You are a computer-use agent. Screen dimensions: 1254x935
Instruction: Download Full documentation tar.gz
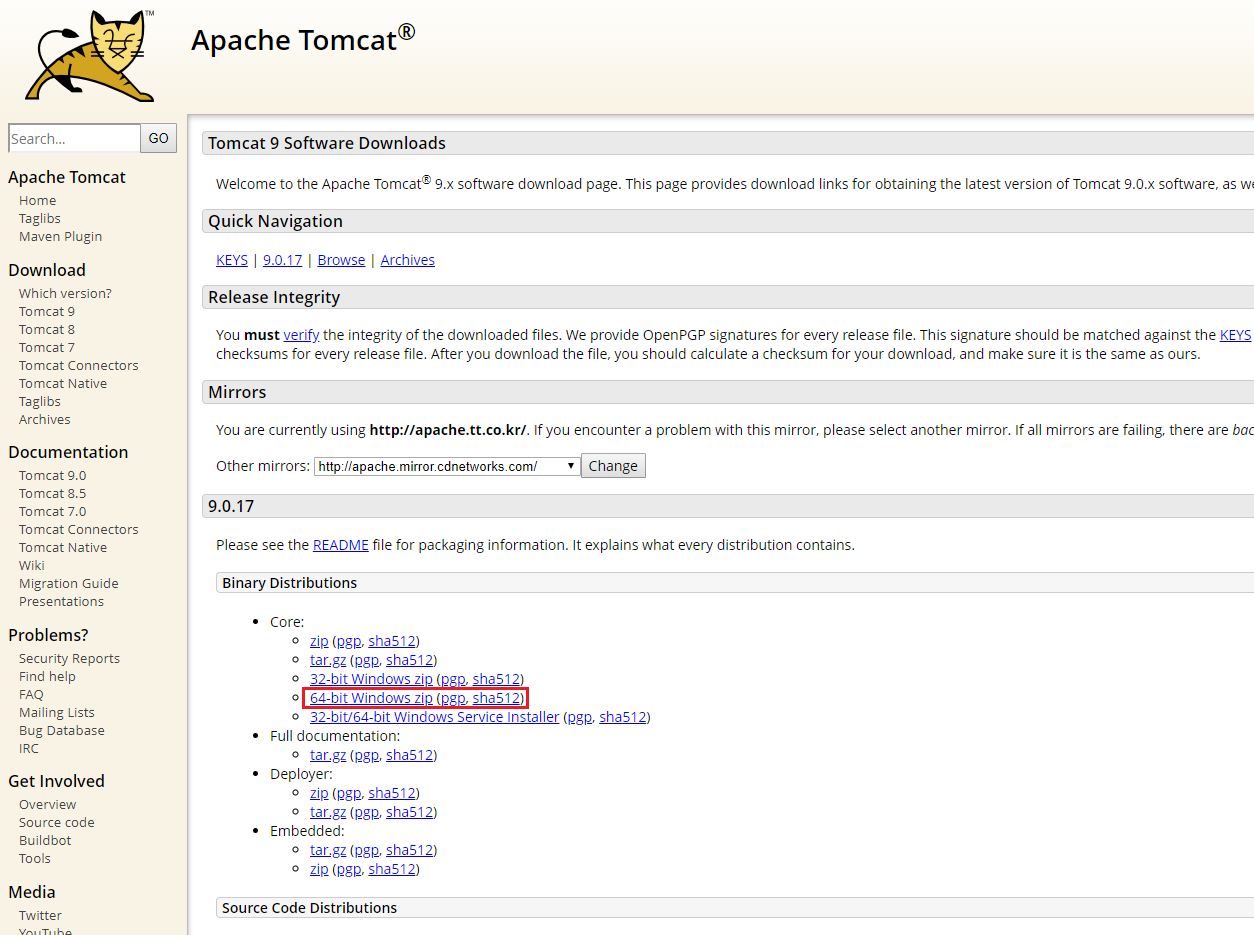click(328, 755)
